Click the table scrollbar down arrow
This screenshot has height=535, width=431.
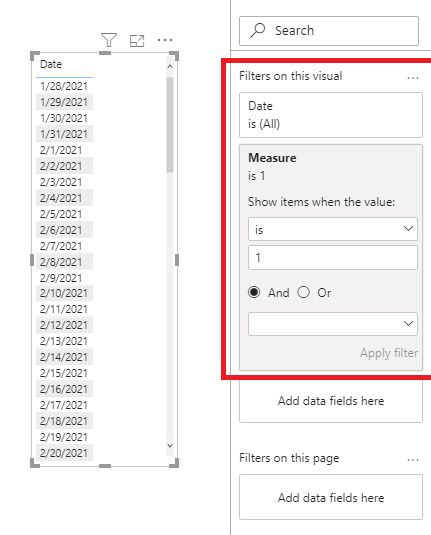[170, 445]
